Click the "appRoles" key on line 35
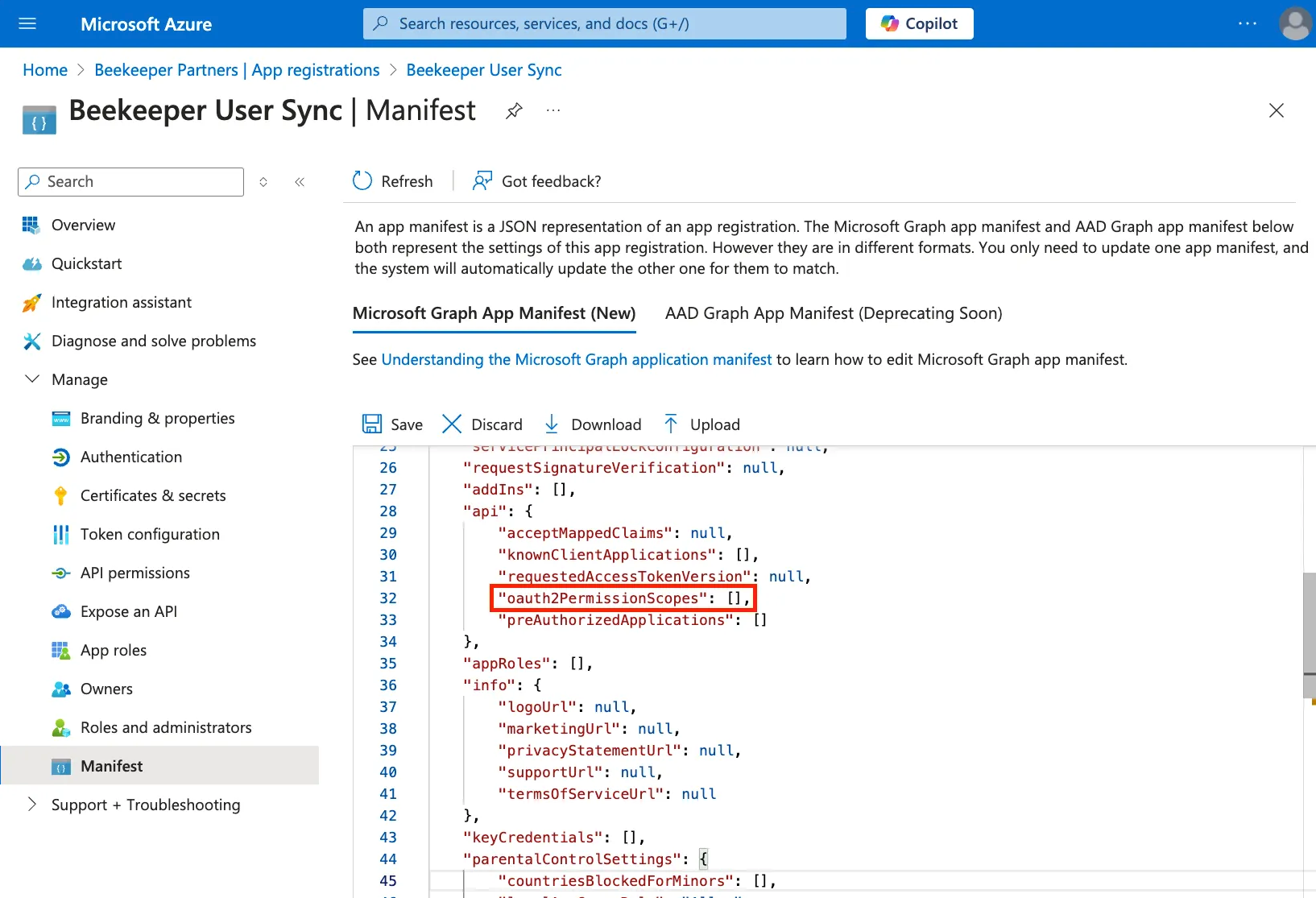The image size is (1316, 898). 507,664
